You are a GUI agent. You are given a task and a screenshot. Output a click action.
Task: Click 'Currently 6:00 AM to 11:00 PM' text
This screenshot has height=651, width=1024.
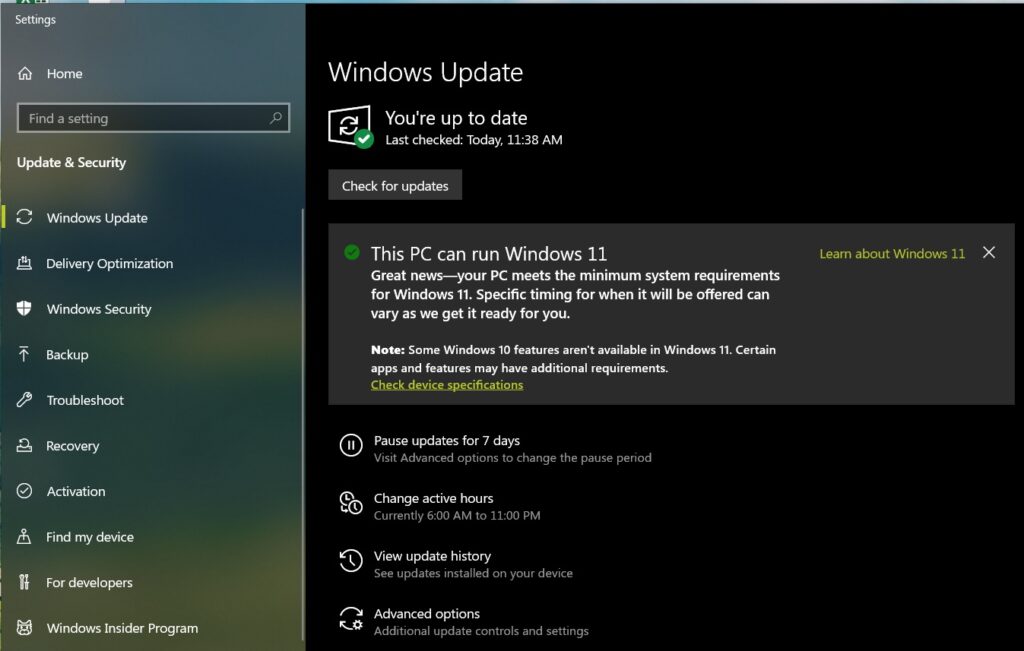coord(456,515)
